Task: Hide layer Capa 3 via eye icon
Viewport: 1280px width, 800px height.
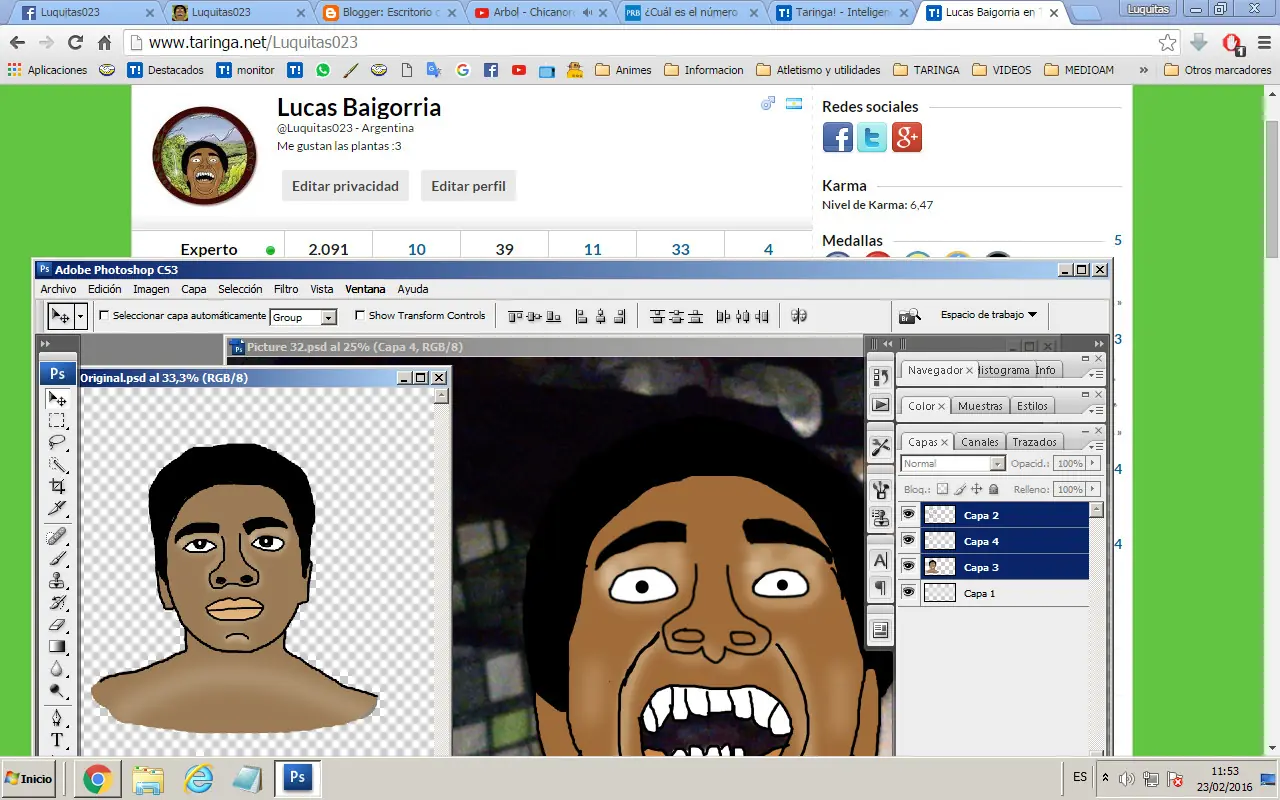Action: pyautogui.click(x=908, y=567)
